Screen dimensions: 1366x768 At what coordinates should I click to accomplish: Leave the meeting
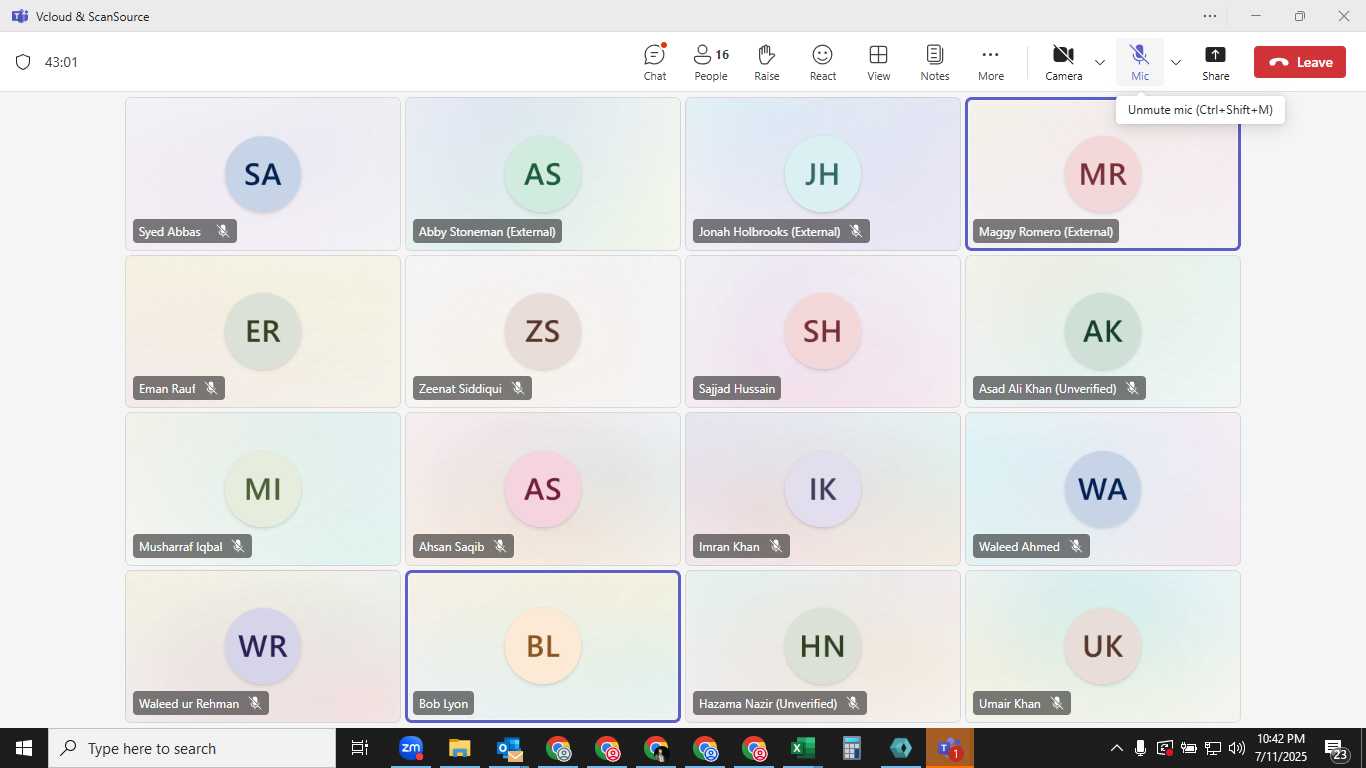click(x=1300, y=62)
